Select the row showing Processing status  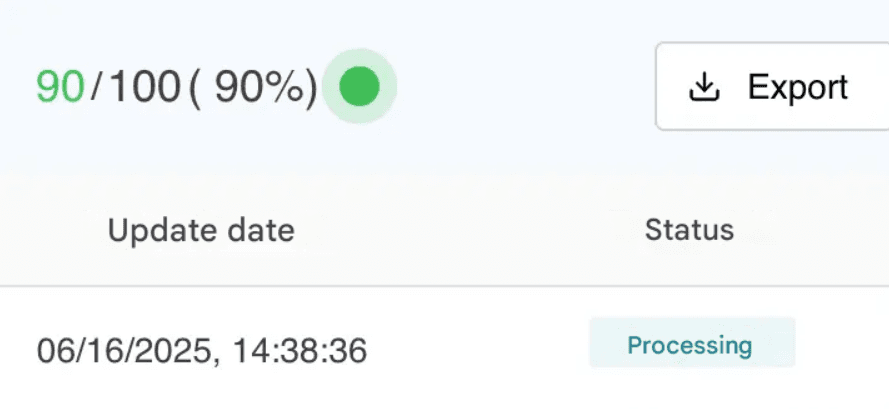(x=444, y=347)
